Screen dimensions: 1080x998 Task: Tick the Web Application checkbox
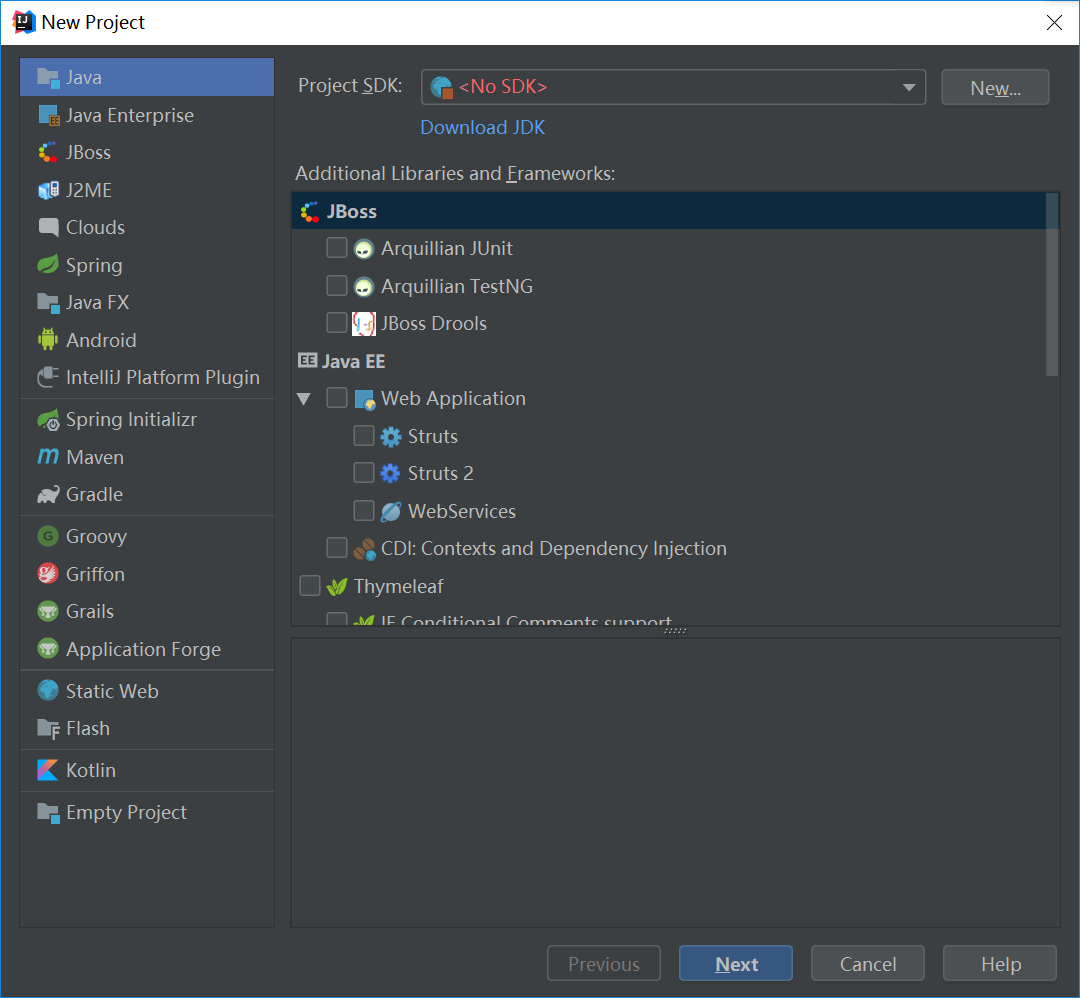[x=337, y=397]
